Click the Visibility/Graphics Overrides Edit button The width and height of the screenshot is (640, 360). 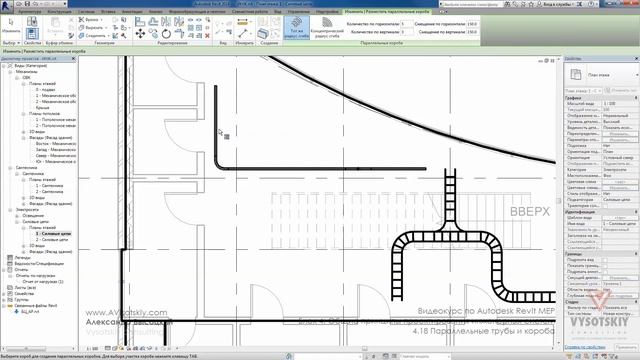coord(620,134)
